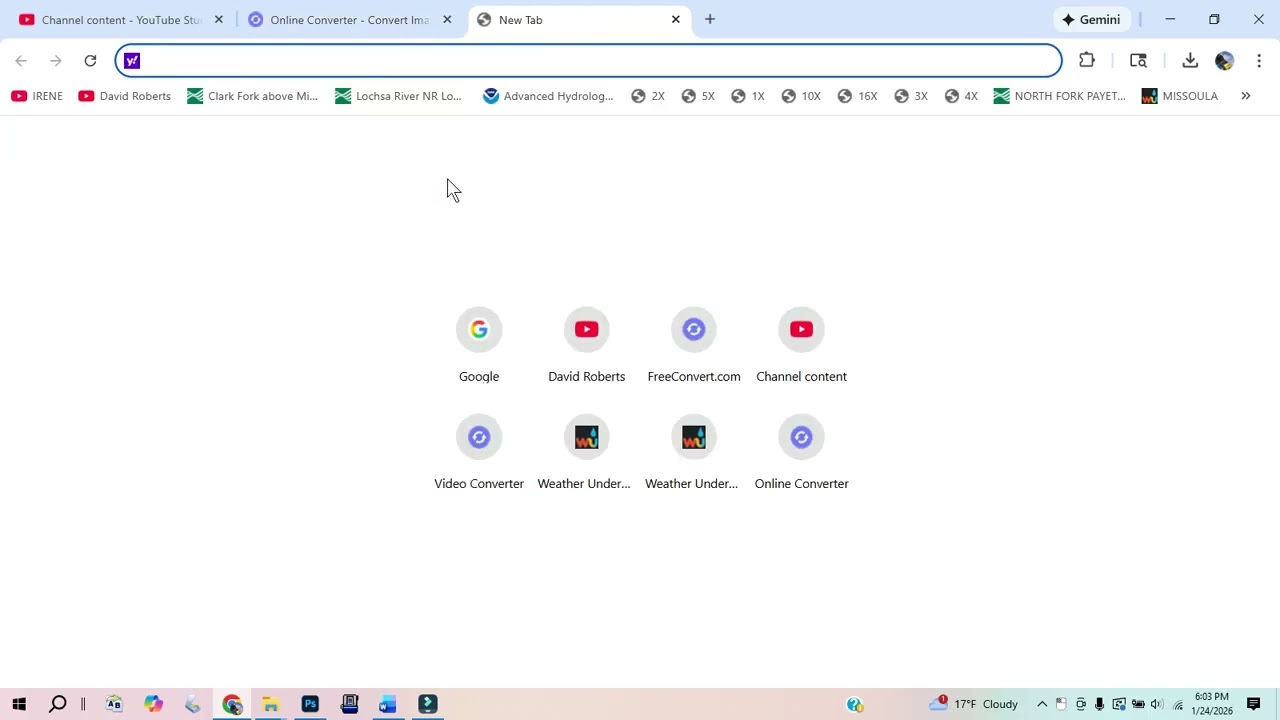This screenshot has height=720, width=1280.
Task: Show hidden system tray icons
Action: click(x=1042, y=704)
